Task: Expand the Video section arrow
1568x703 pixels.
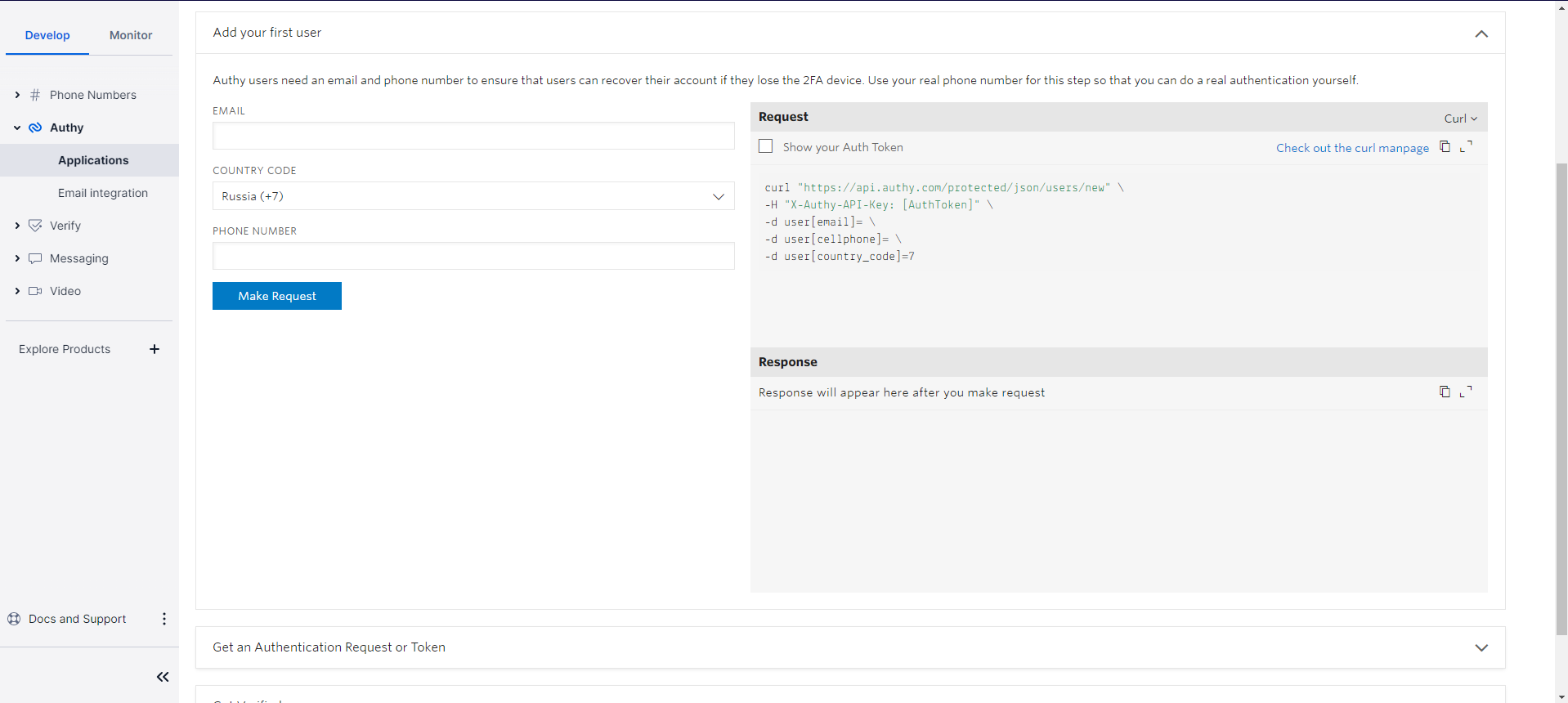Action: pyautogui.click(x=17, y=291)
